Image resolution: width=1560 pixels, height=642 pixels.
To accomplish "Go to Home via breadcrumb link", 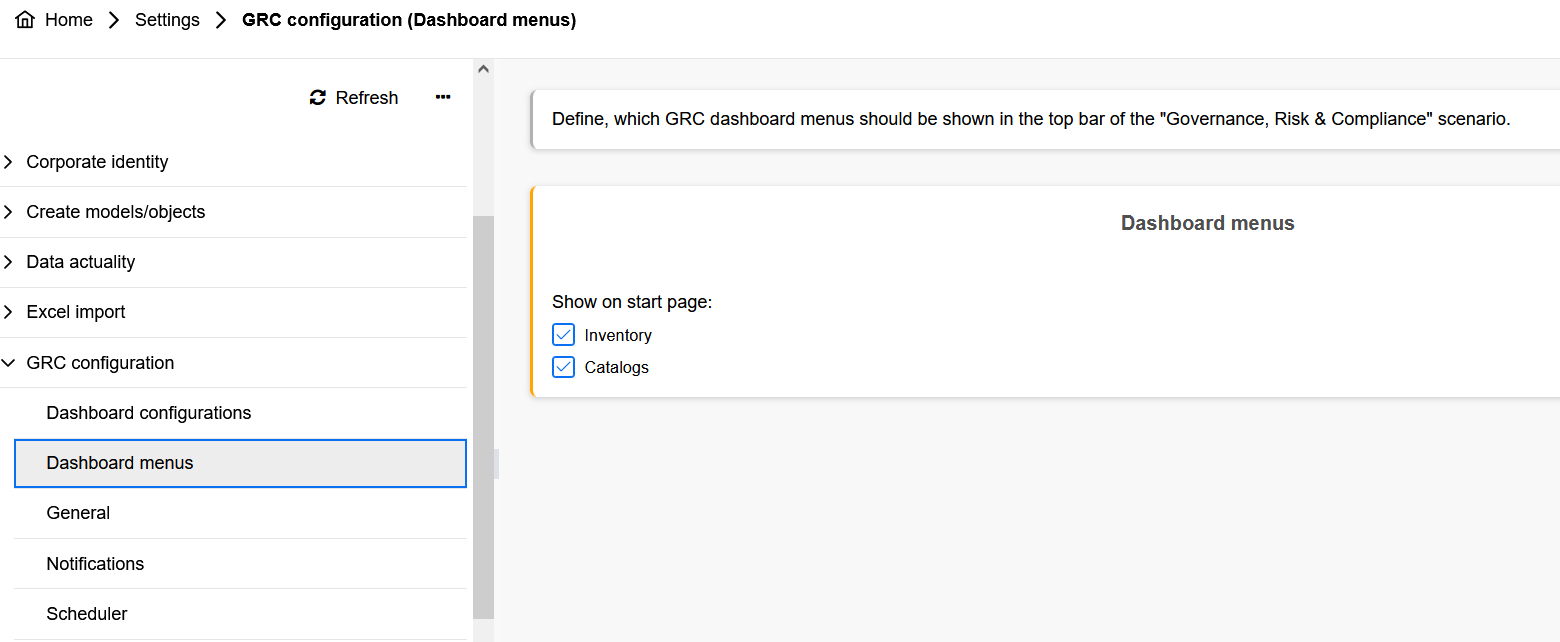I will [x=69, y=20].
